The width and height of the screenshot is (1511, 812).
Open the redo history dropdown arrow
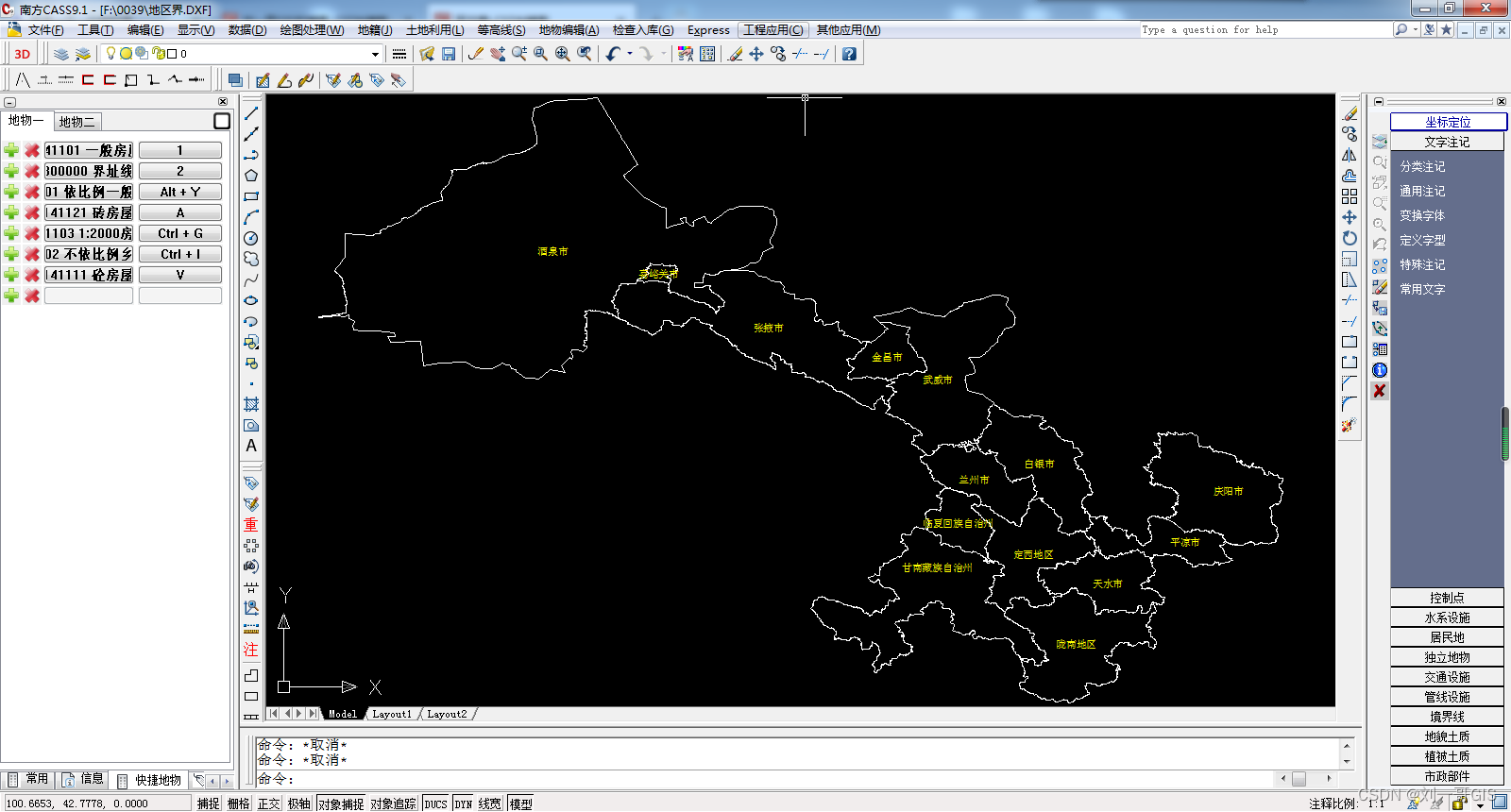[663, 54]
